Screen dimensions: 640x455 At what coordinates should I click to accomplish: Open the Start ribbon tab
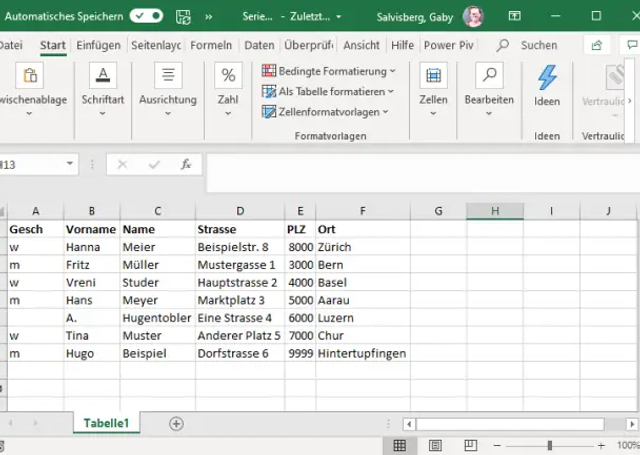pyautogui.click(x=53, y=45)
